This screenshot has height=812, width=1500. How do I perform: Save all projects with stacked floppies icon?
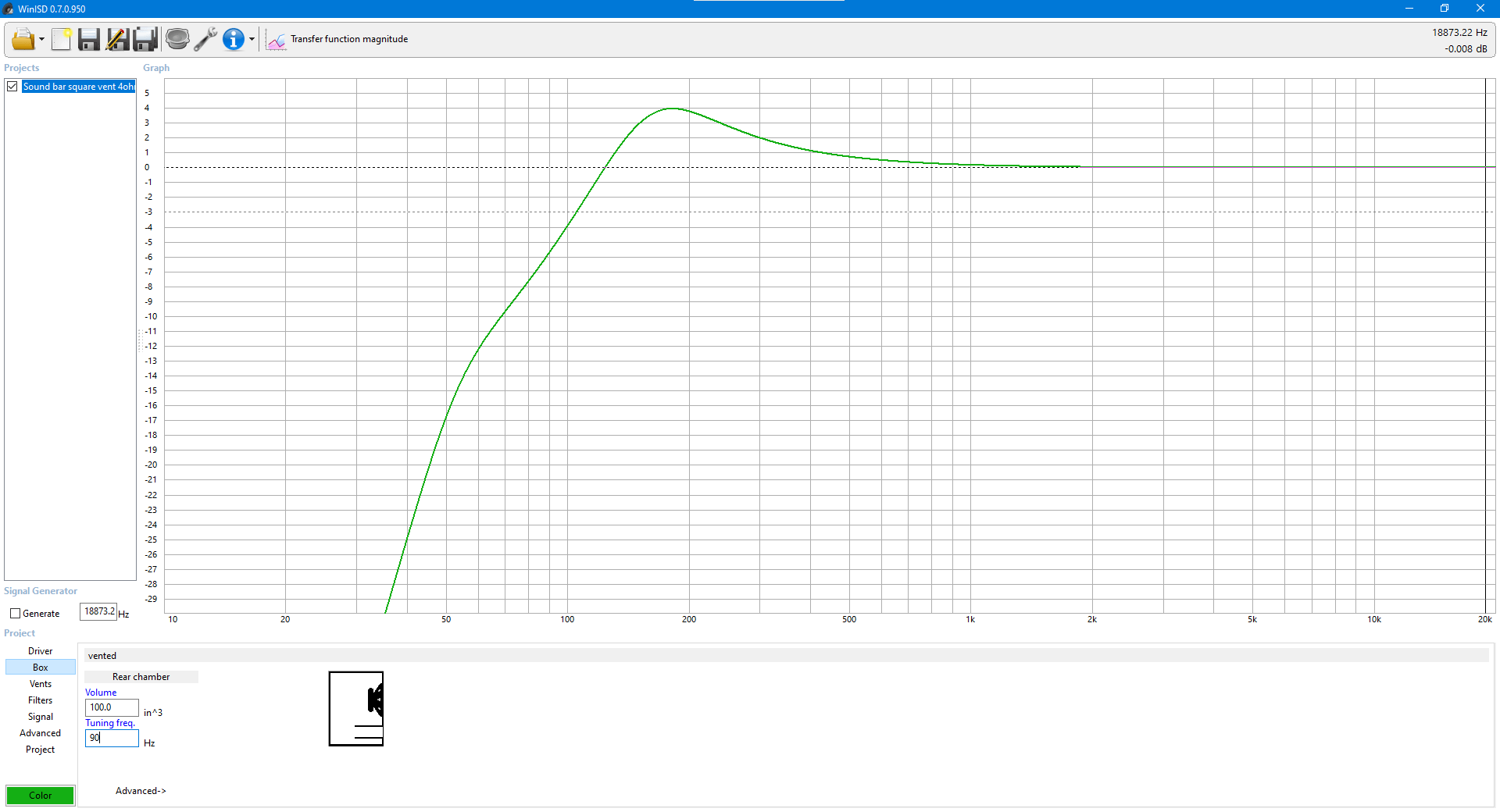point(146,39)
